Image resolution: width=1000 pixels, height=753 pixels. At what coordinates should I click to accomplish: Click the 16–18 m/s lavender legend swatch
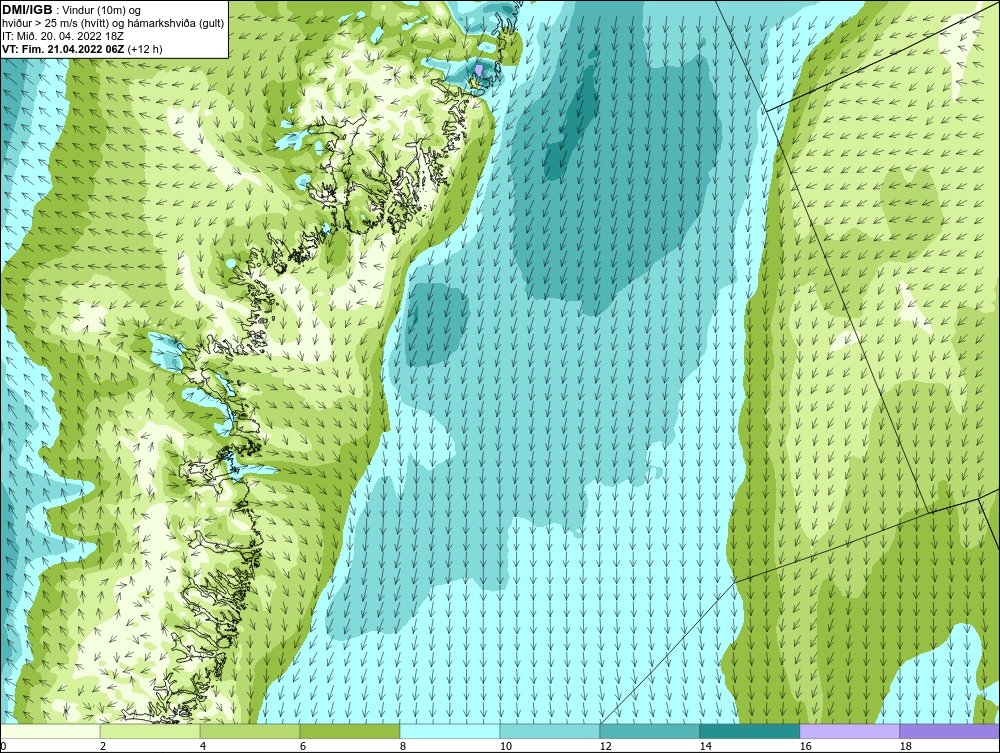coord(849,731)
